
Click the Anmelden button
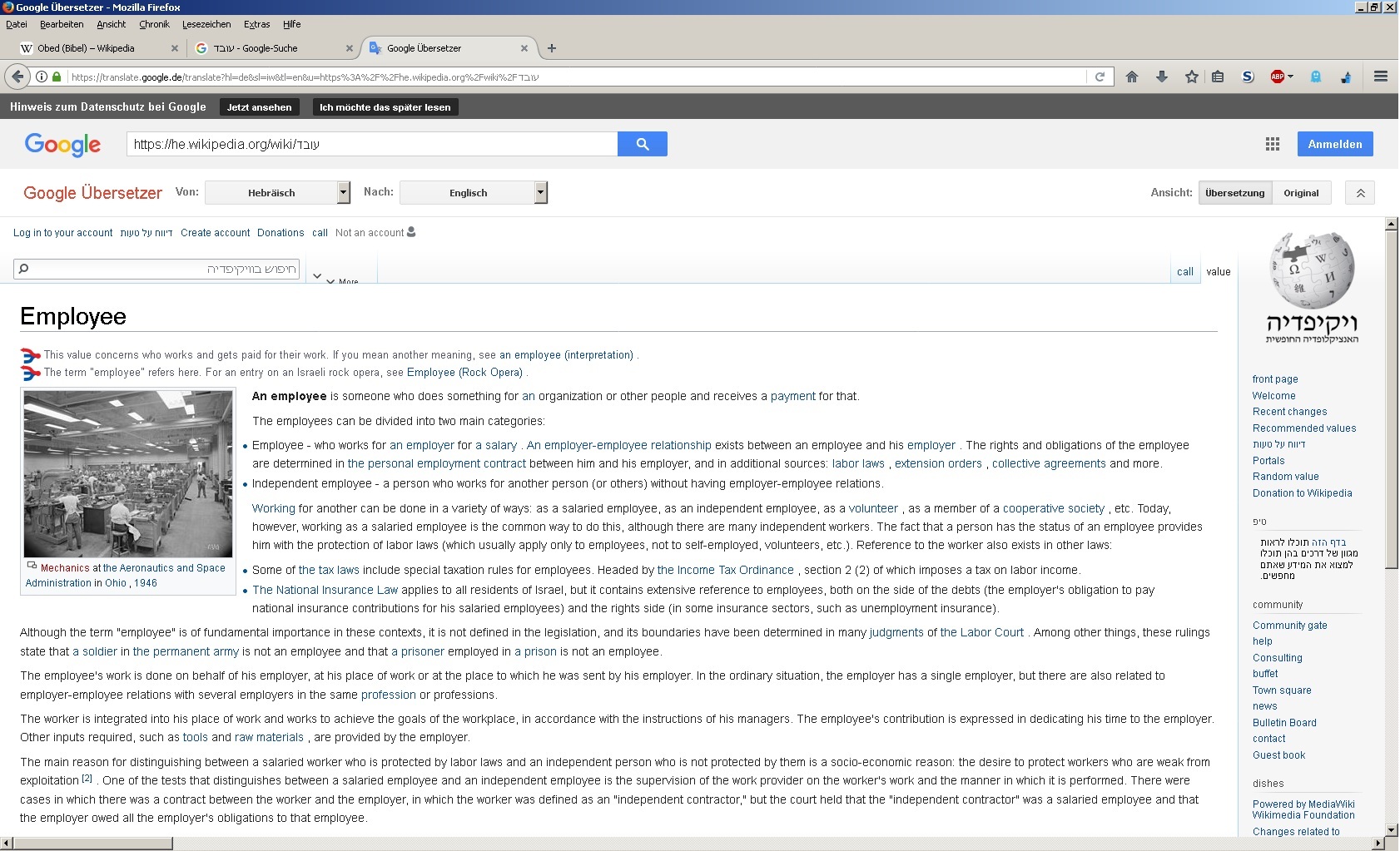[1335, 144]
